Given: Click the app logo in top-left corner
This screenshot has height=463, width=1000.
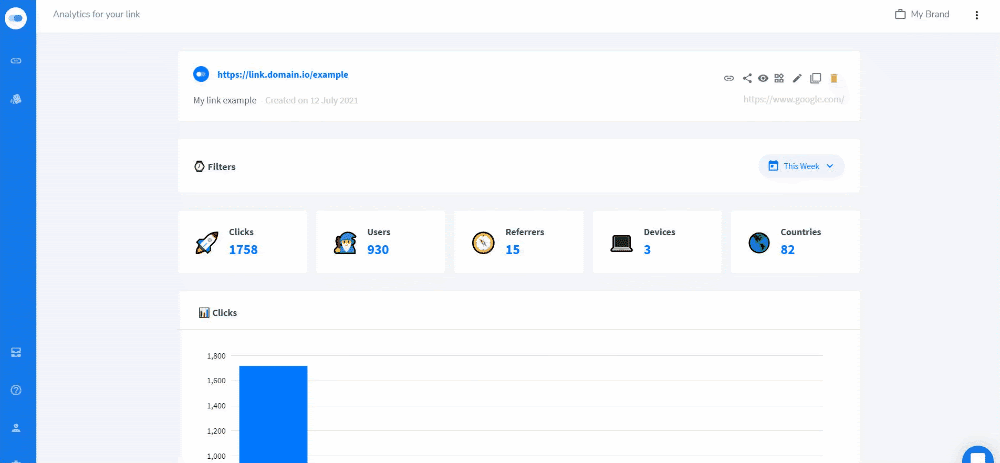Looking at the screenshot, I should click(x=16, y=16).
